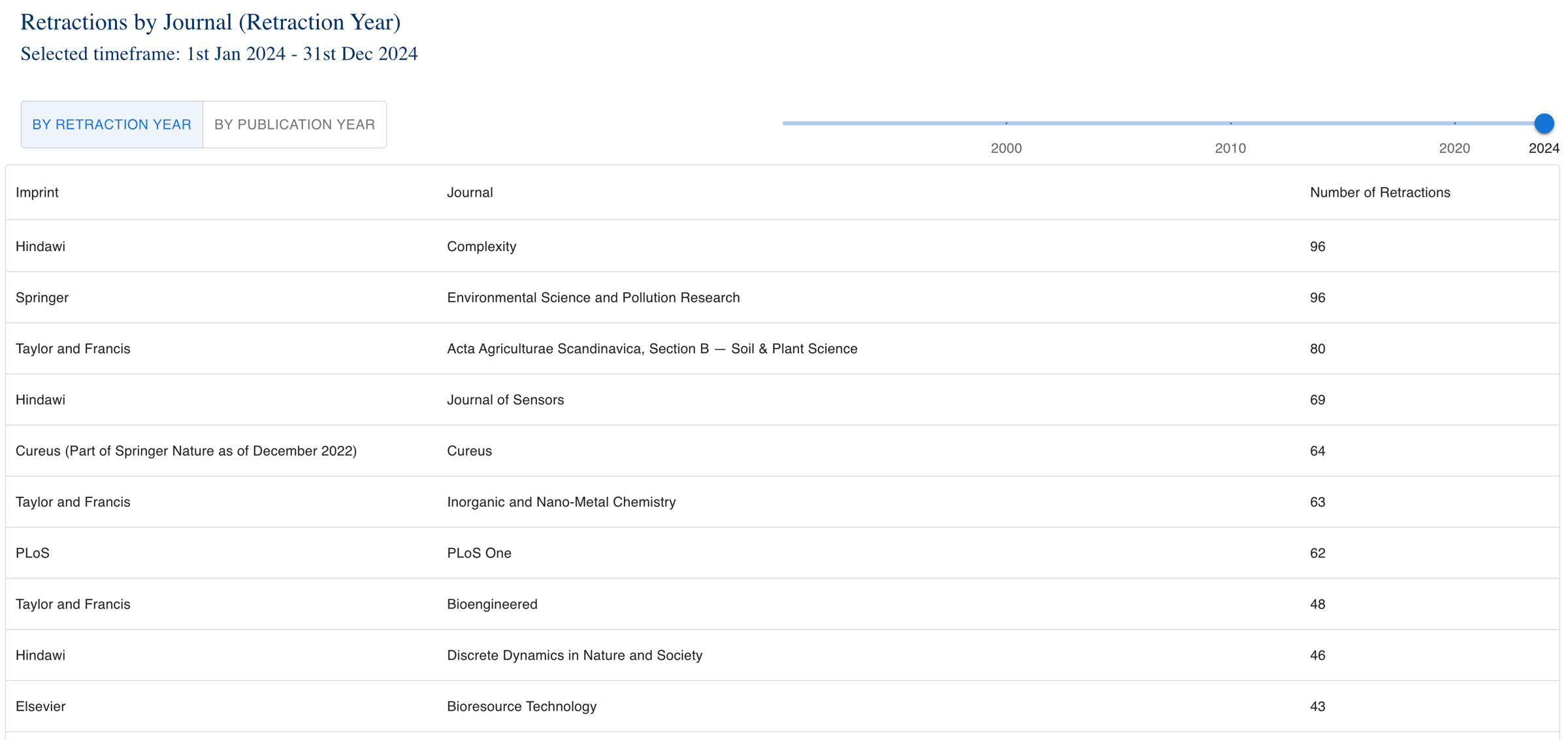Click the Springer imprint cell
The image size is (1568, 740).
point(42,297)
